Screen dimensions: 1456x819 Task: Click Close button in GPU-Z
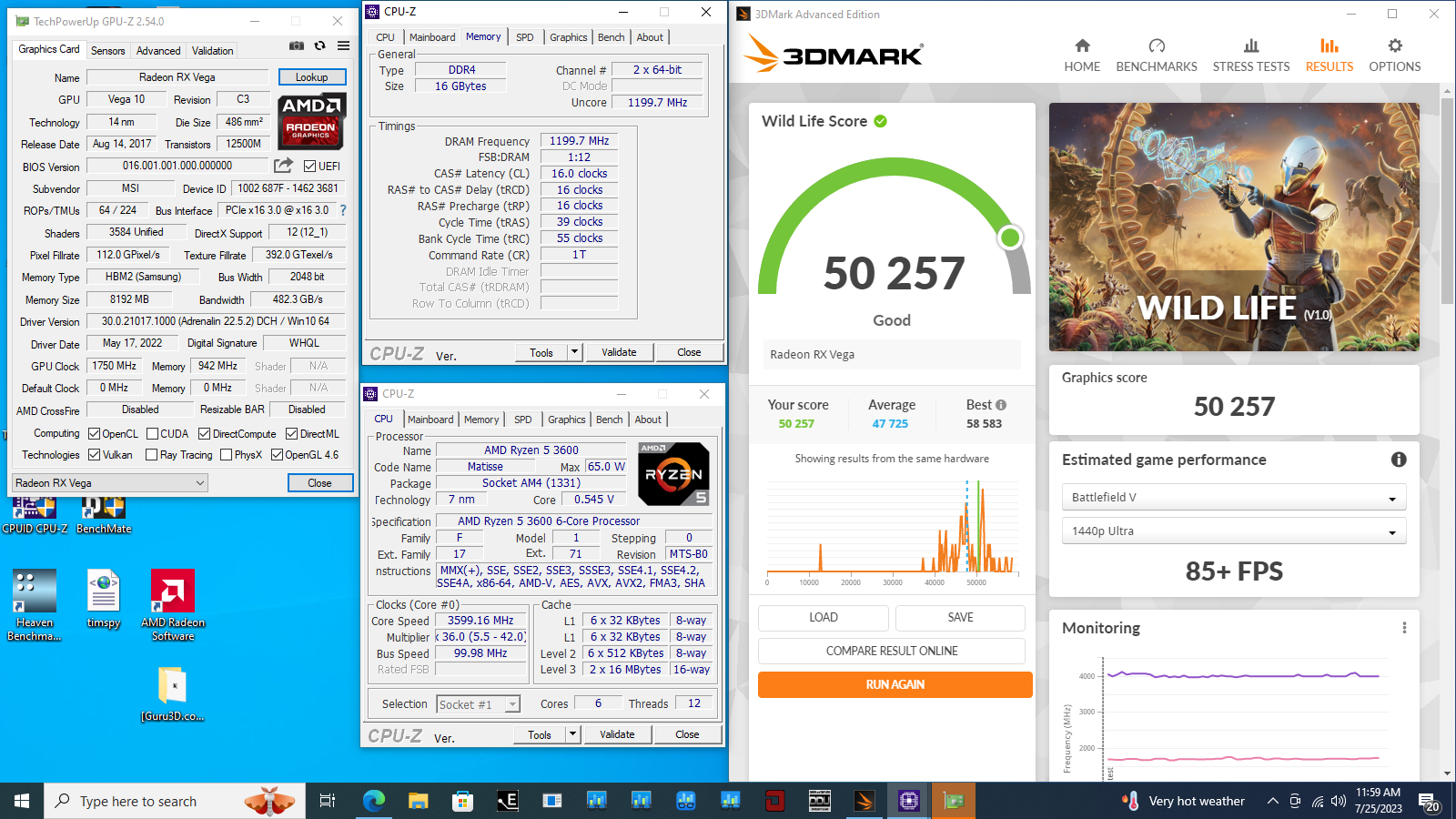320,483
